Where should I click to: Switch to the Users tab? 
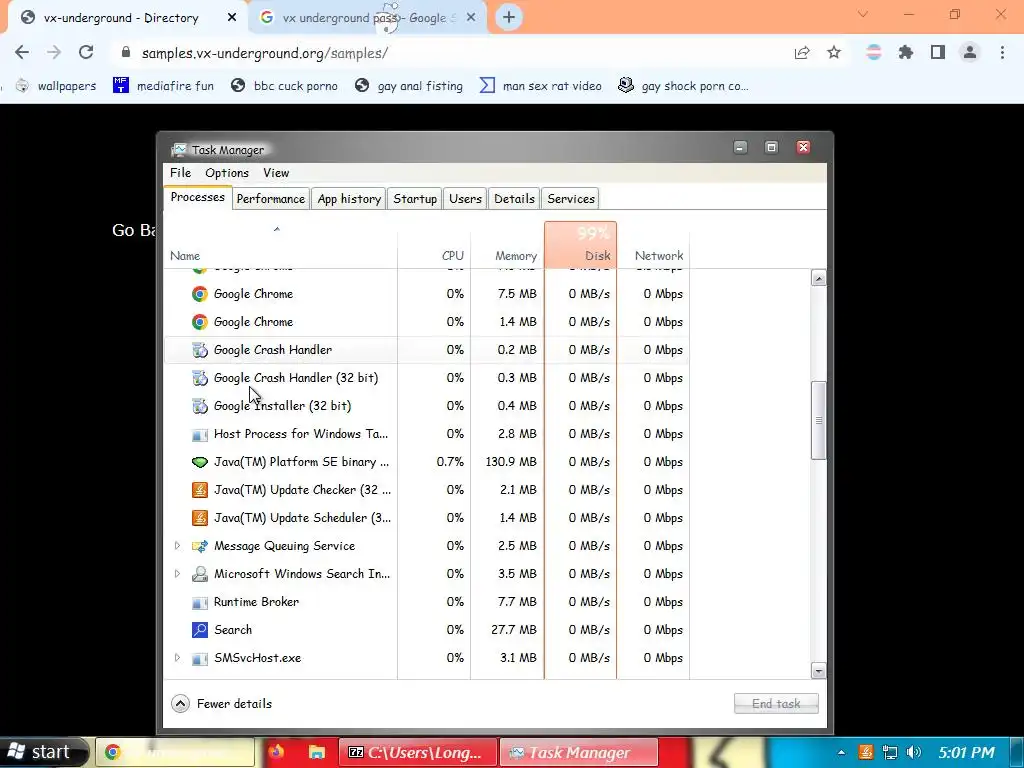tap(465, 199)
